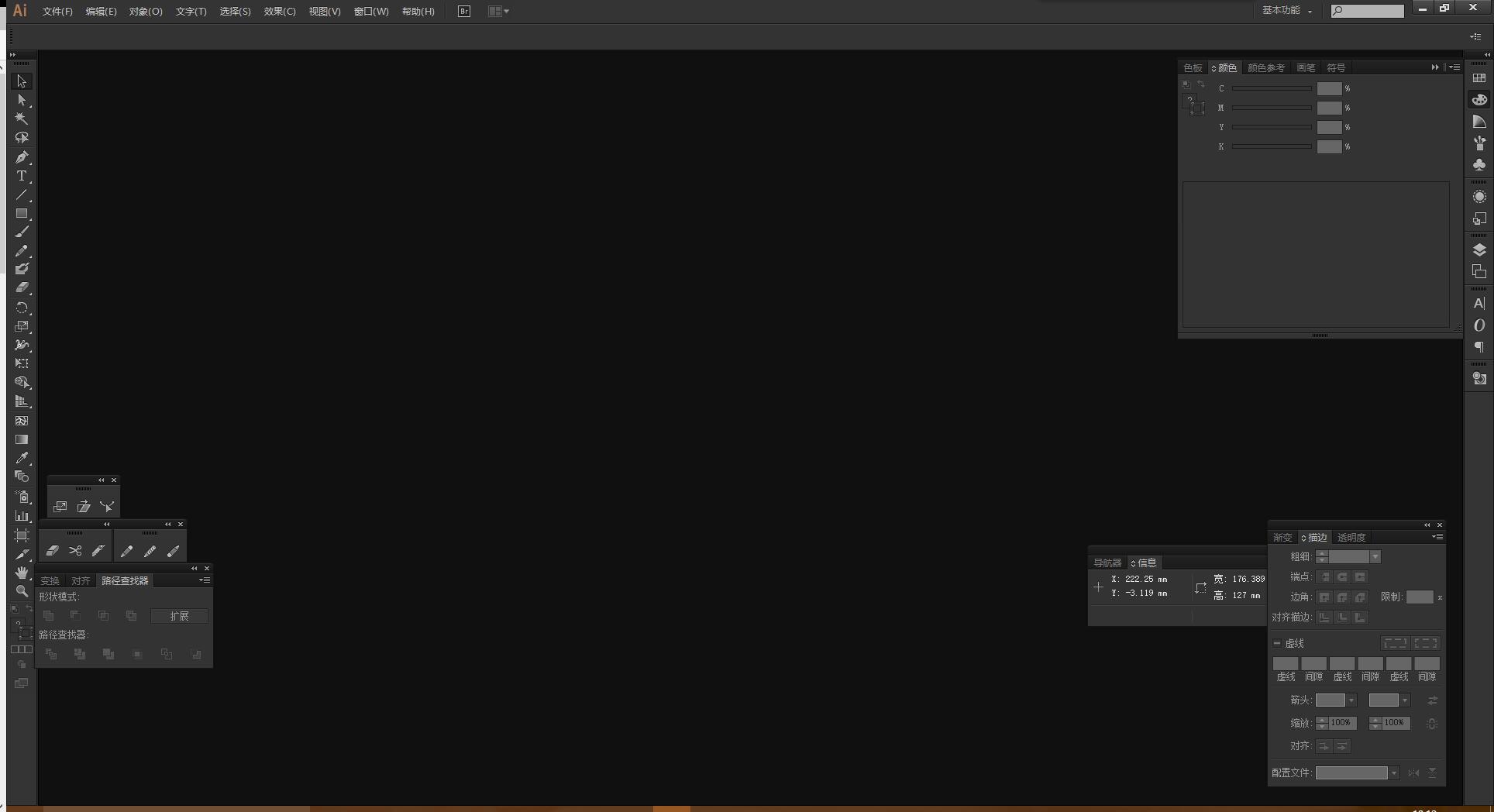Select the Type tool
Viewport: 1494px width, 812px height.
point(22,176)
